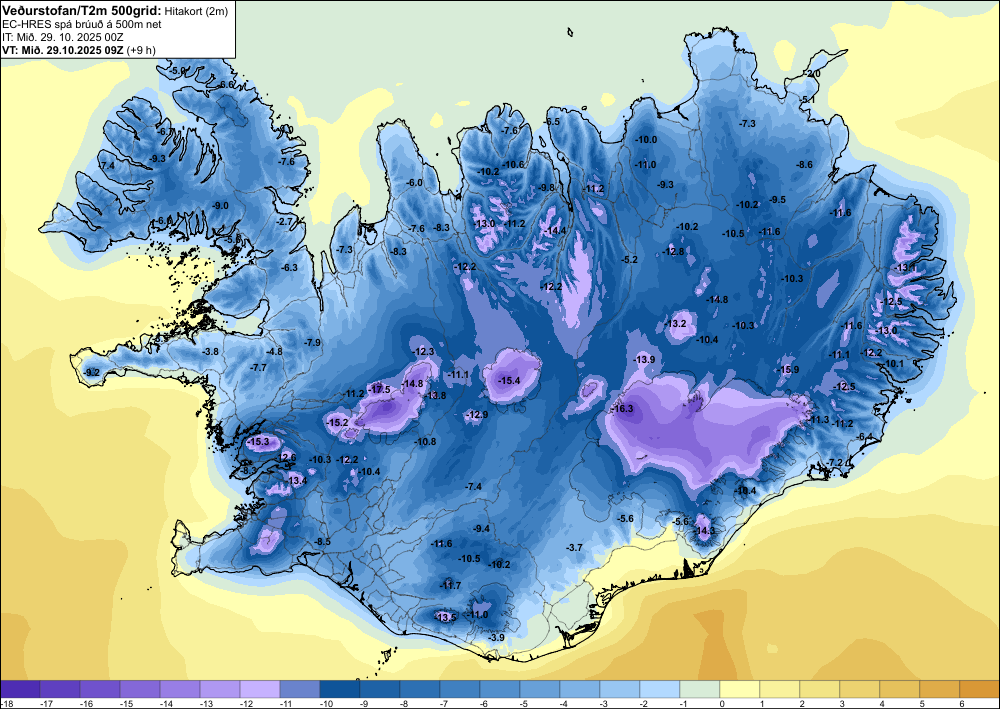Click the -10.8 temperature value

point(425,441)
